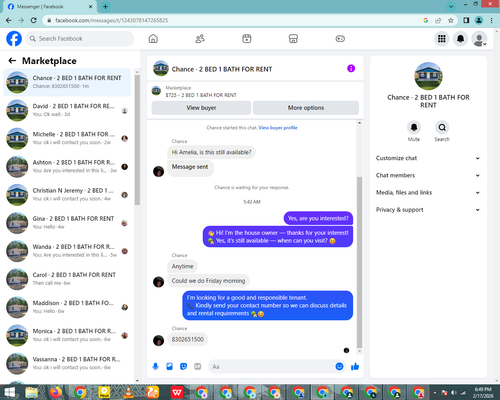This screenshot has height=400, width=500.
Task: Go back in browser history
Action: [9, 20]
